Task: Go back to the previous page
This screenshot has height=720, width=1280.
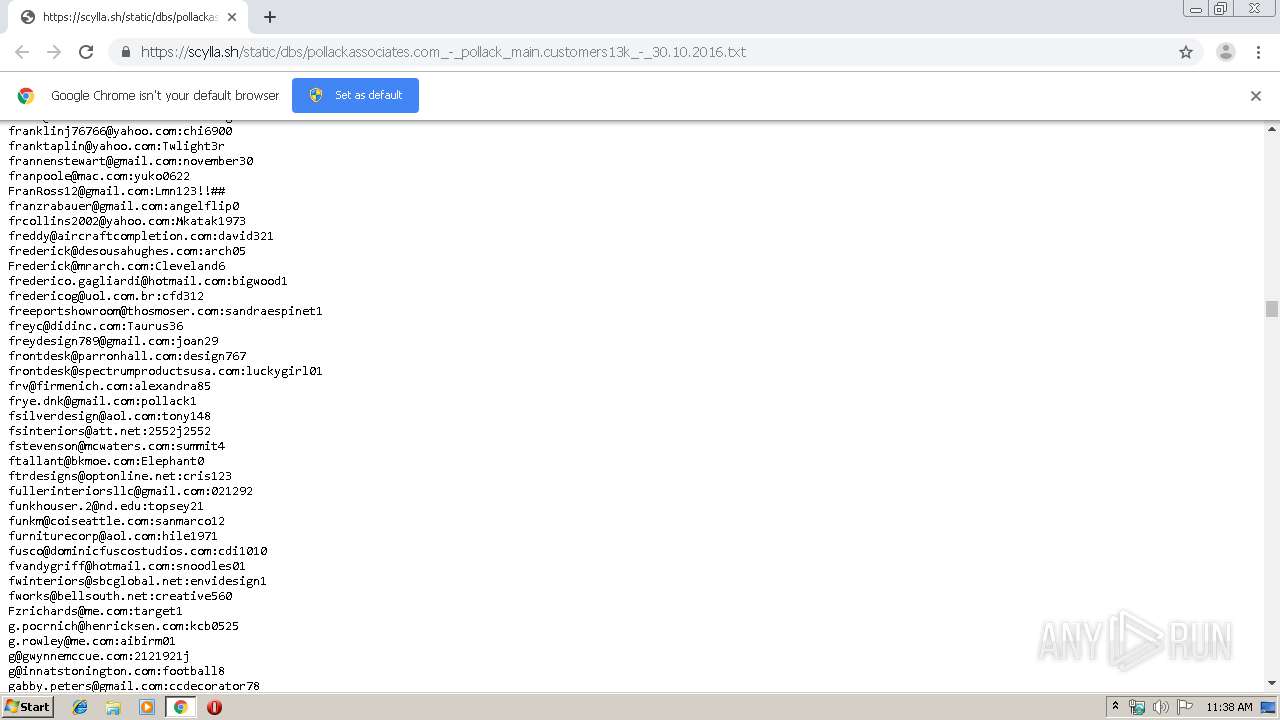Action: coord(22,52)
